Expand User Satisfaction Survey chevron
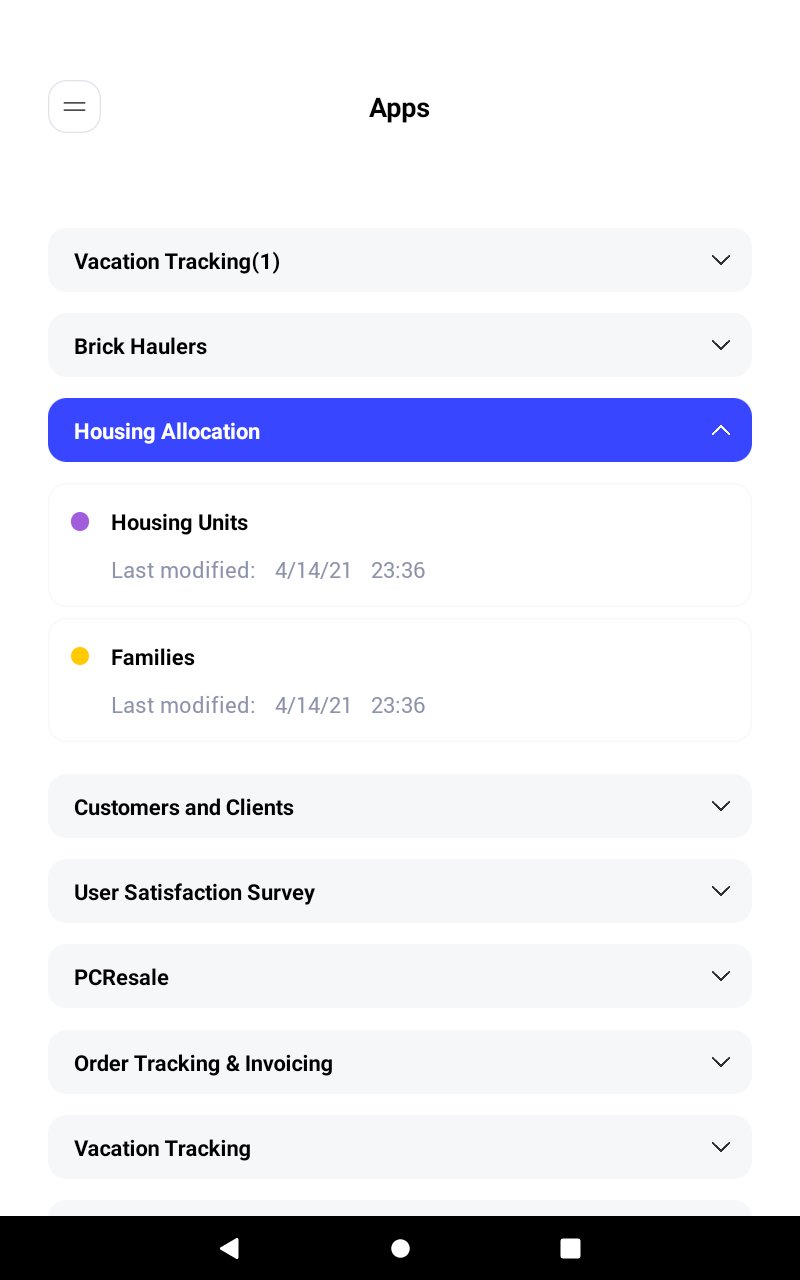 [x=720, y=891]
